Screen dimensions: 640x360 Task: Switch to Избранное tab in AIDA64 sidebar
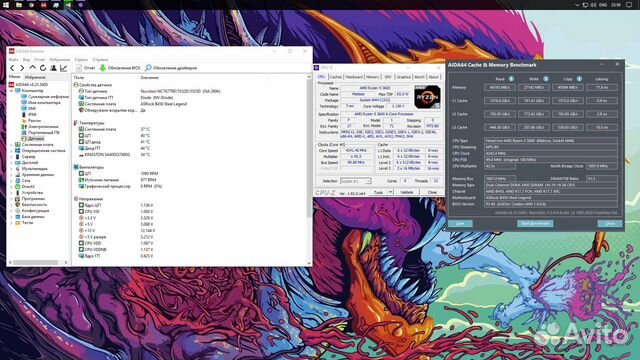click(35, 77)
